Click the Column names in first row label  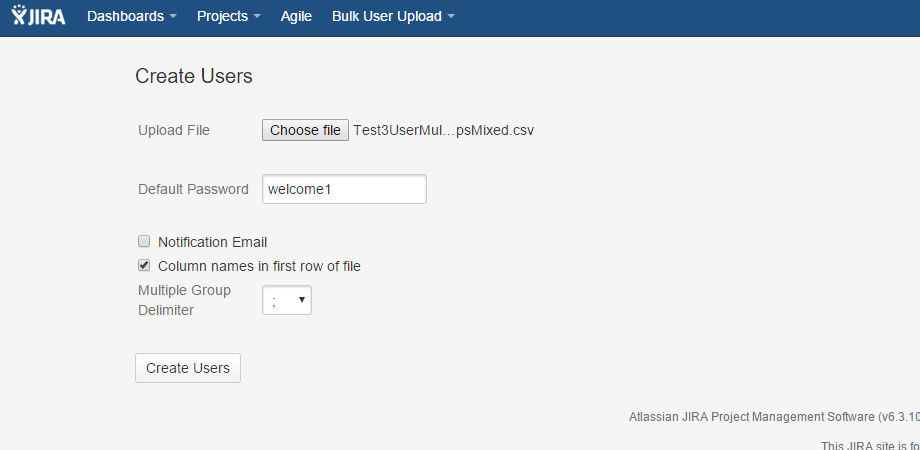pyautogui.click(x=259, y=266)
